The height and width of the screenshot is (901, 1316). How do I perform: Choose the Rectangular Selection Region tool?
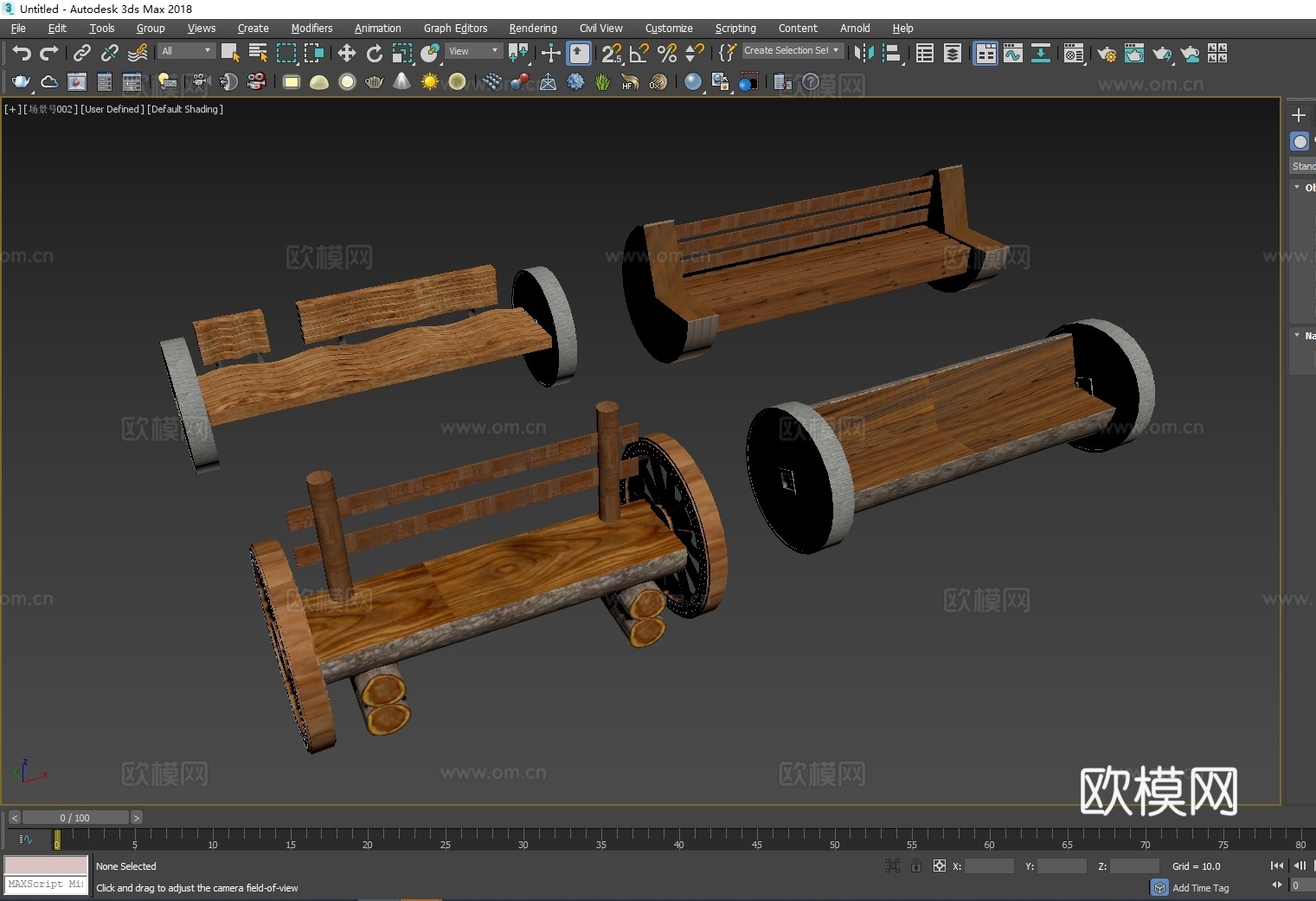tap(286, 54)
